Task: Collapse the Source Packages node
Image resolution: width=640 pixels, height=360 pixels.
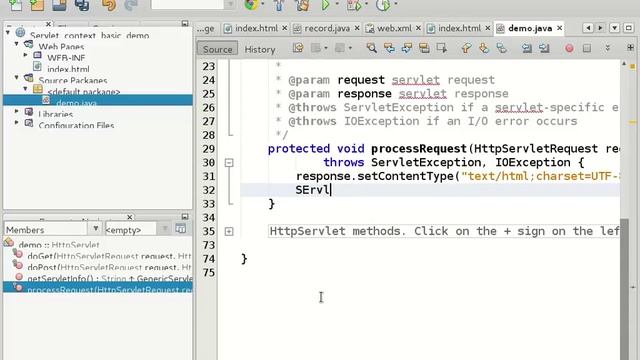Action: (x=16, y=77)
